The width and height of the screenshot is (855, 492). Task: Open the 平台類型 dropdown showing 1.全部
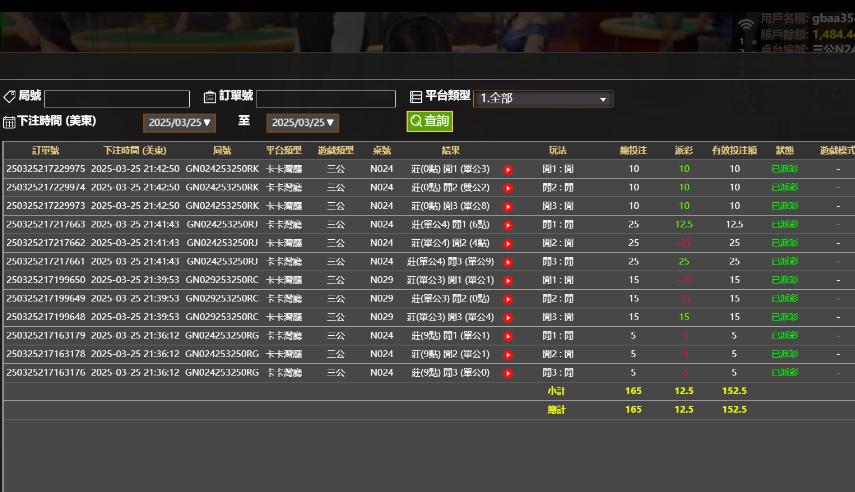(x=543, y=99)
